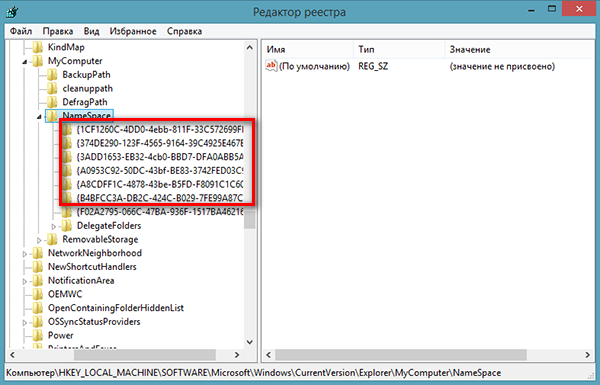Select the OEMWC folder icon
Screen dimensions: 600x385
38,294
